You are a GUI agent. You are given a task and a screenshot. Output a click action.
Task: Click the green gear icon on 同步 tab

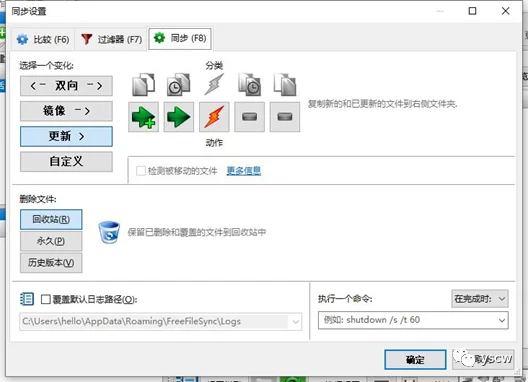[159, 38]
